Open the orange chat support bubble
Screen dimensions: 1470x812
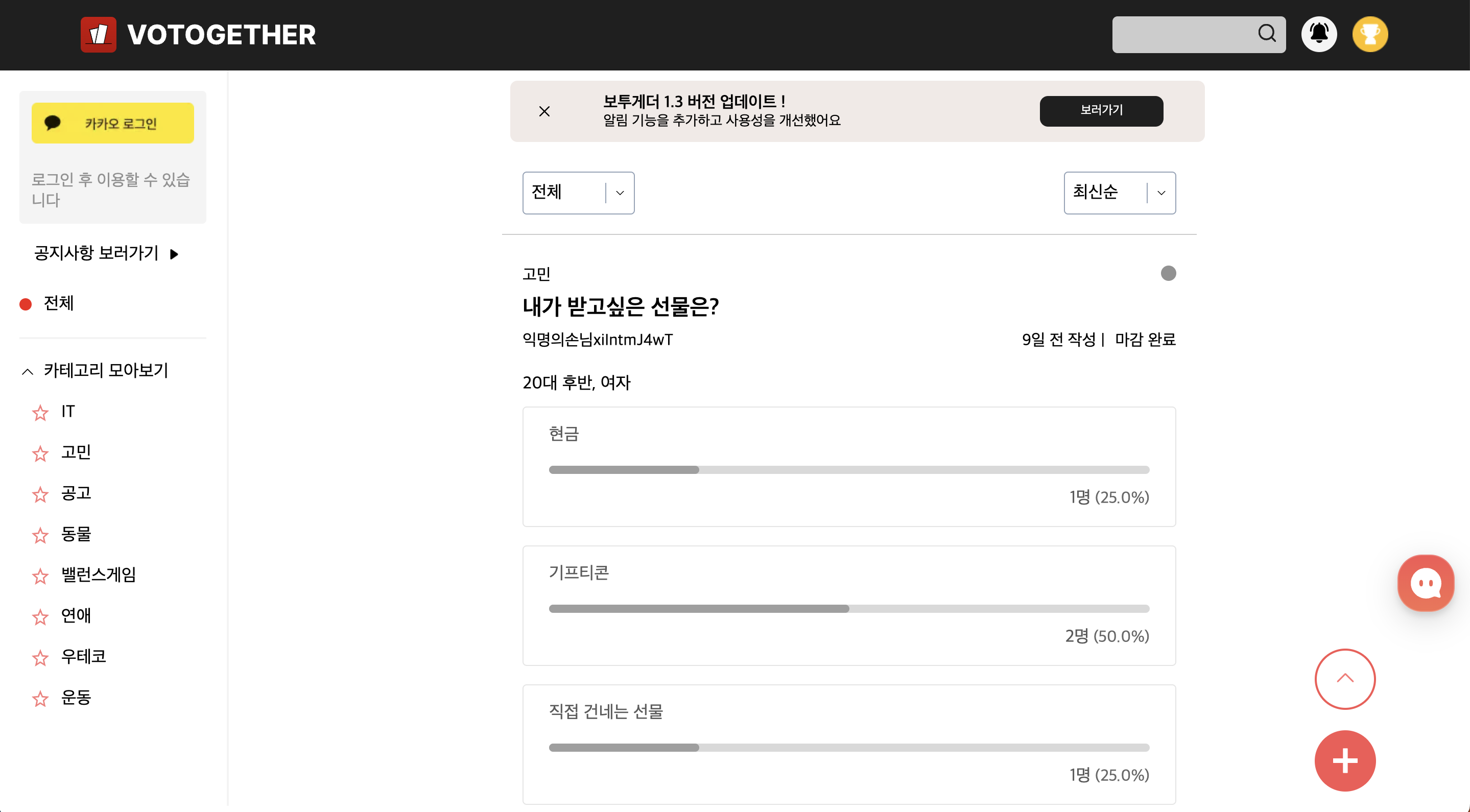point(1425,583)
